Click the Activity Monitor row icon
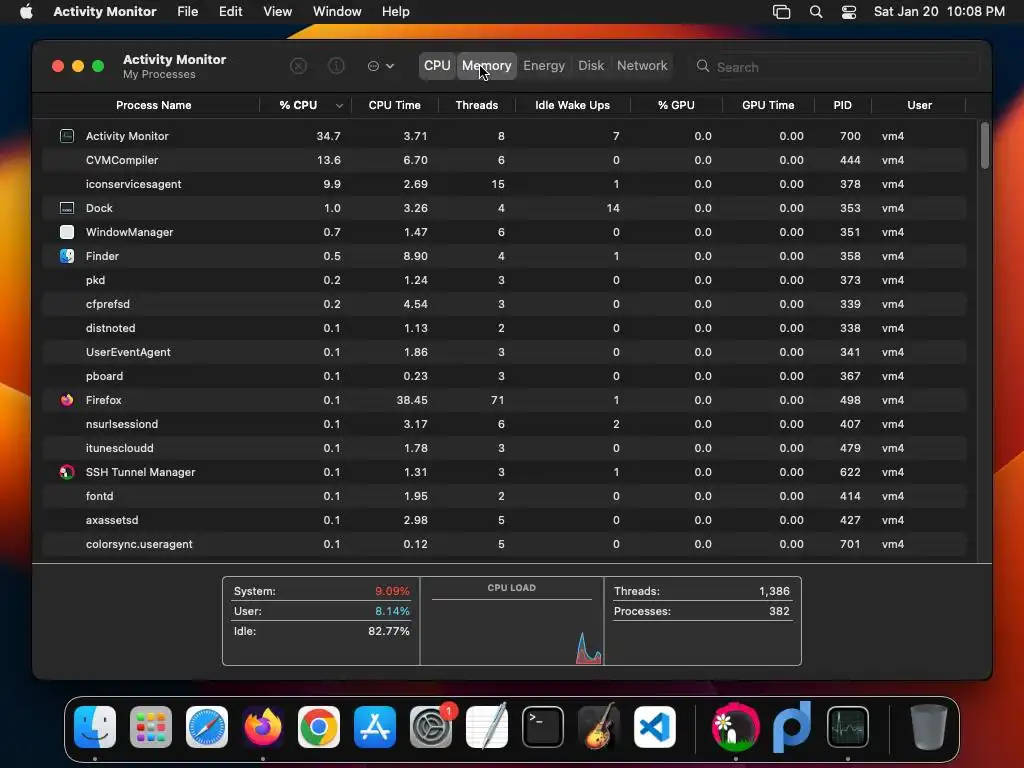The image size is (1024, 768). tap(67, 136)
